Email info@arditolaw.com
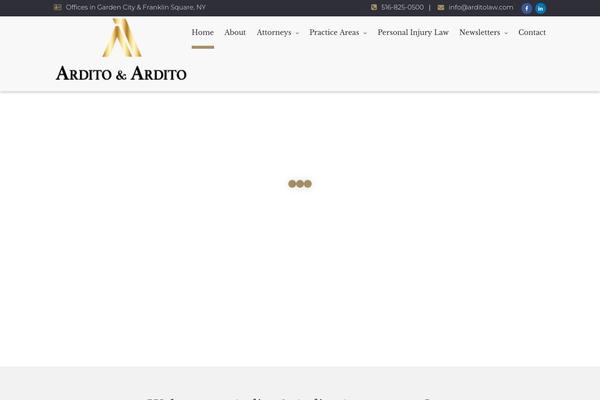 (x=481, y=7)
